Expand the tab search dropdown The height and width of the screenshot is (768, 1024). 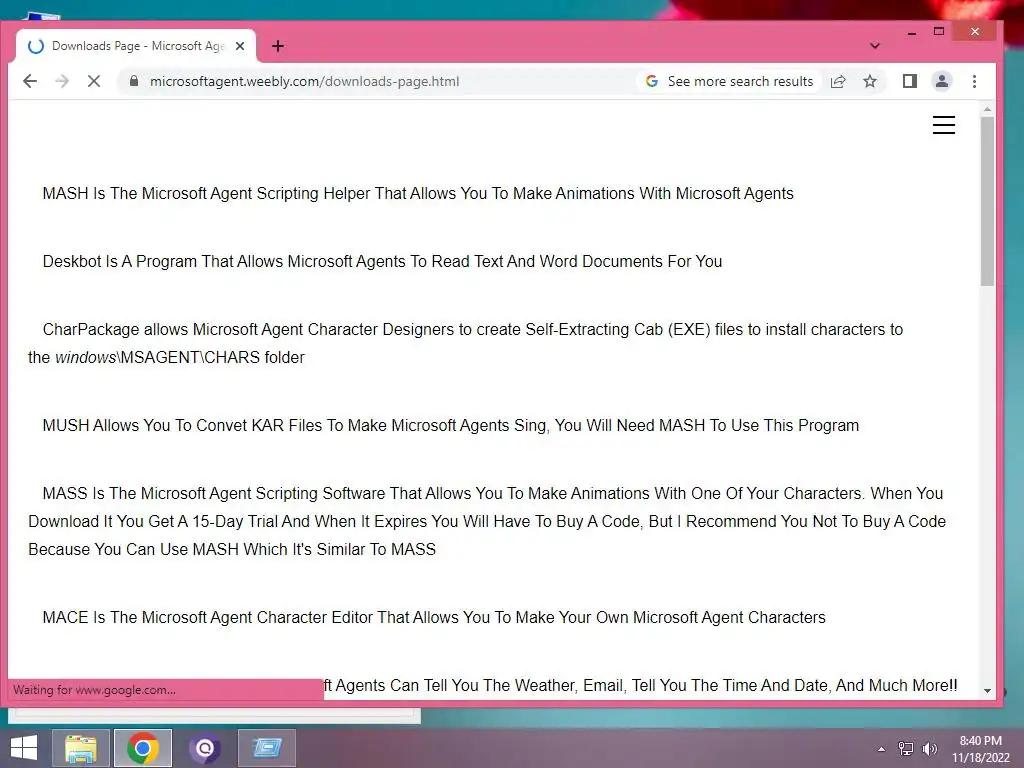click(x=875, y=46)
